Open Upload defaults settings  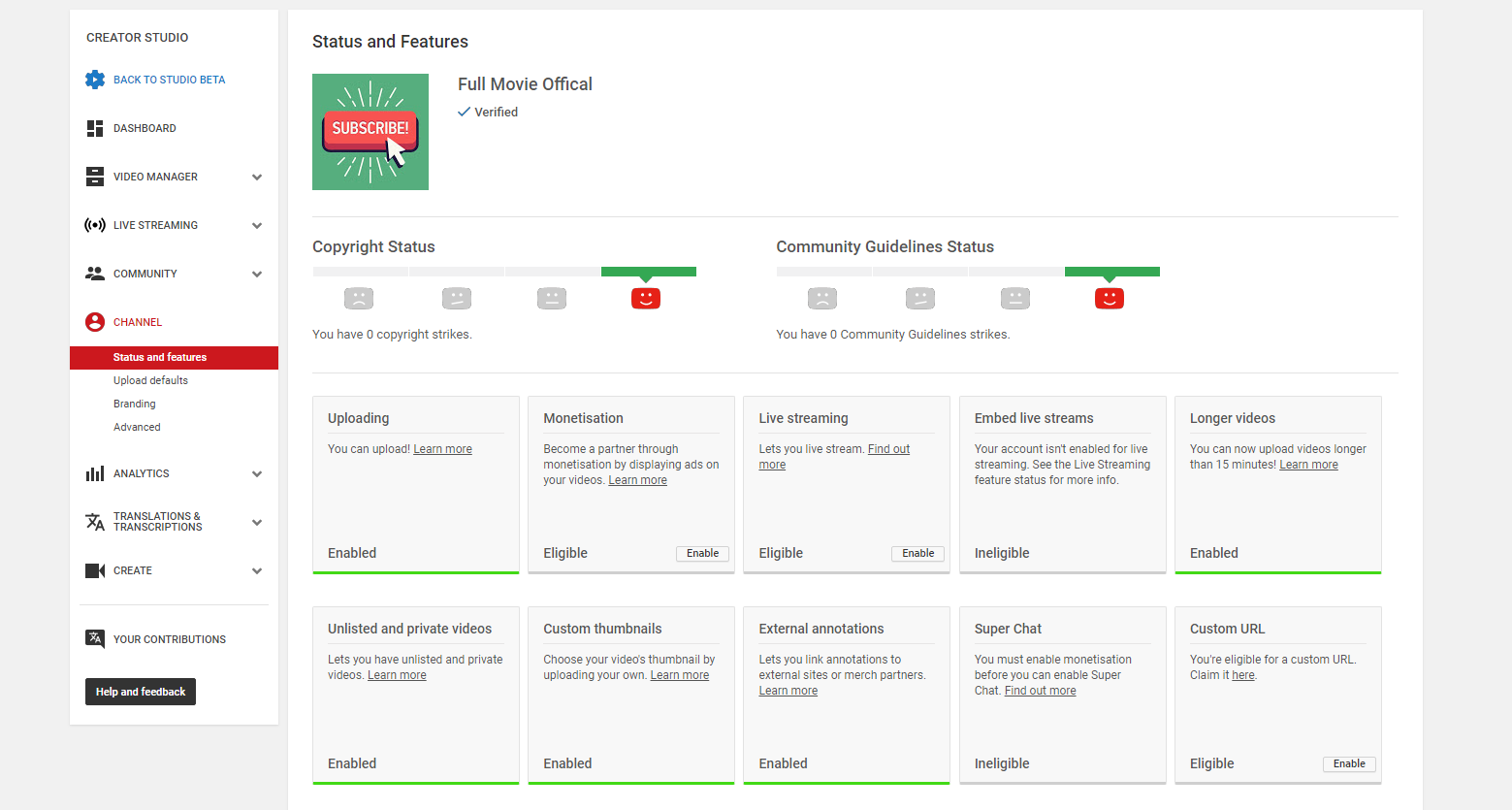[x=150, y=380]
